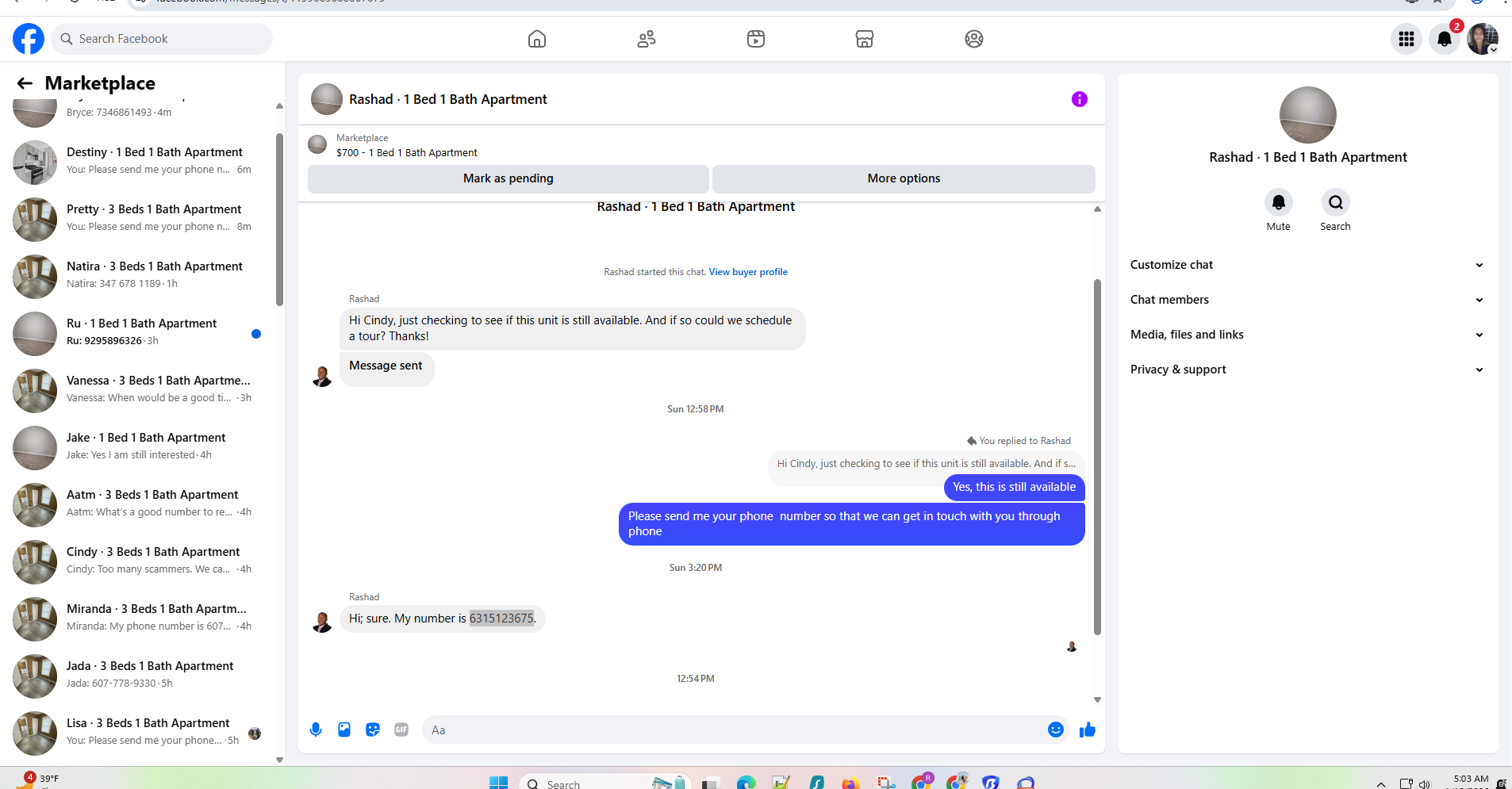Go to the Home feed icon
The width and height of the screenshot is (1512, 789).
coord(537,39)
